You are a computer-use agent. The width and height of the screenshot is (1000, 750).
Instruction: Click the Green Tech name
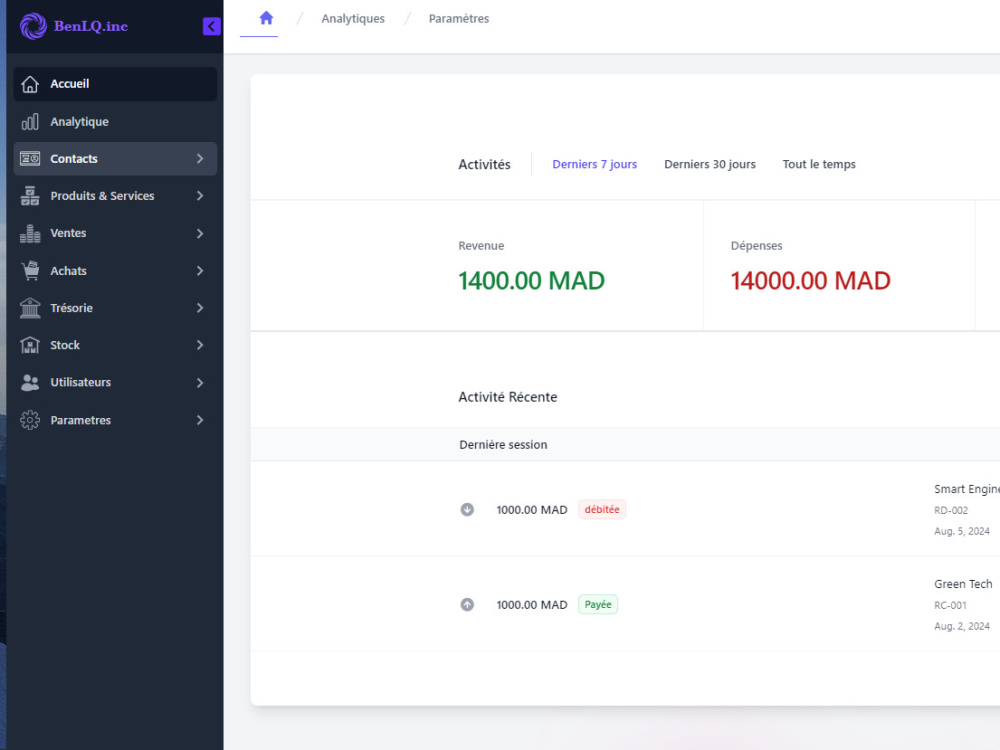coord(963,584)
